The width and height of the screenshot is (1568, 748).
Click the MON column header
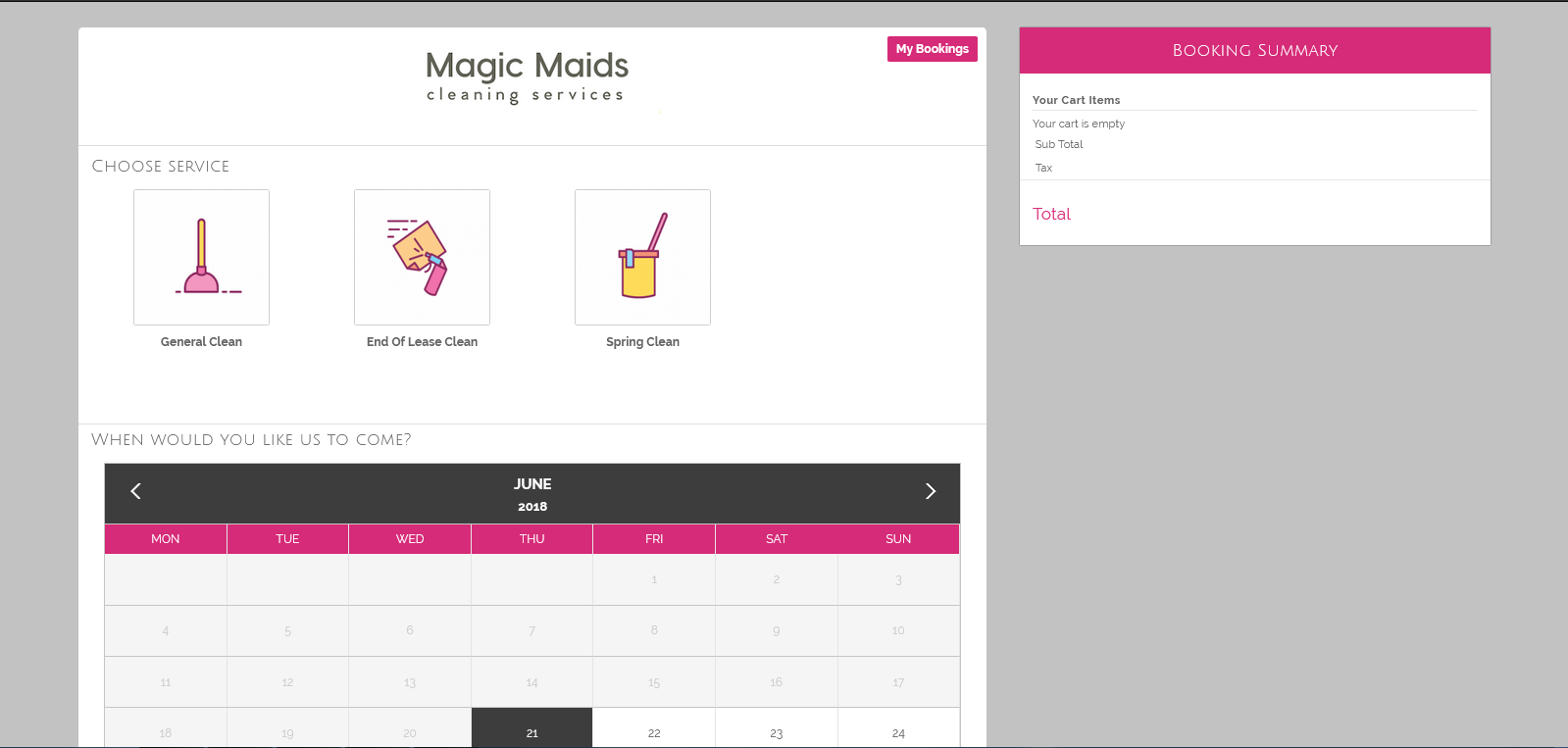coord(166,539)
